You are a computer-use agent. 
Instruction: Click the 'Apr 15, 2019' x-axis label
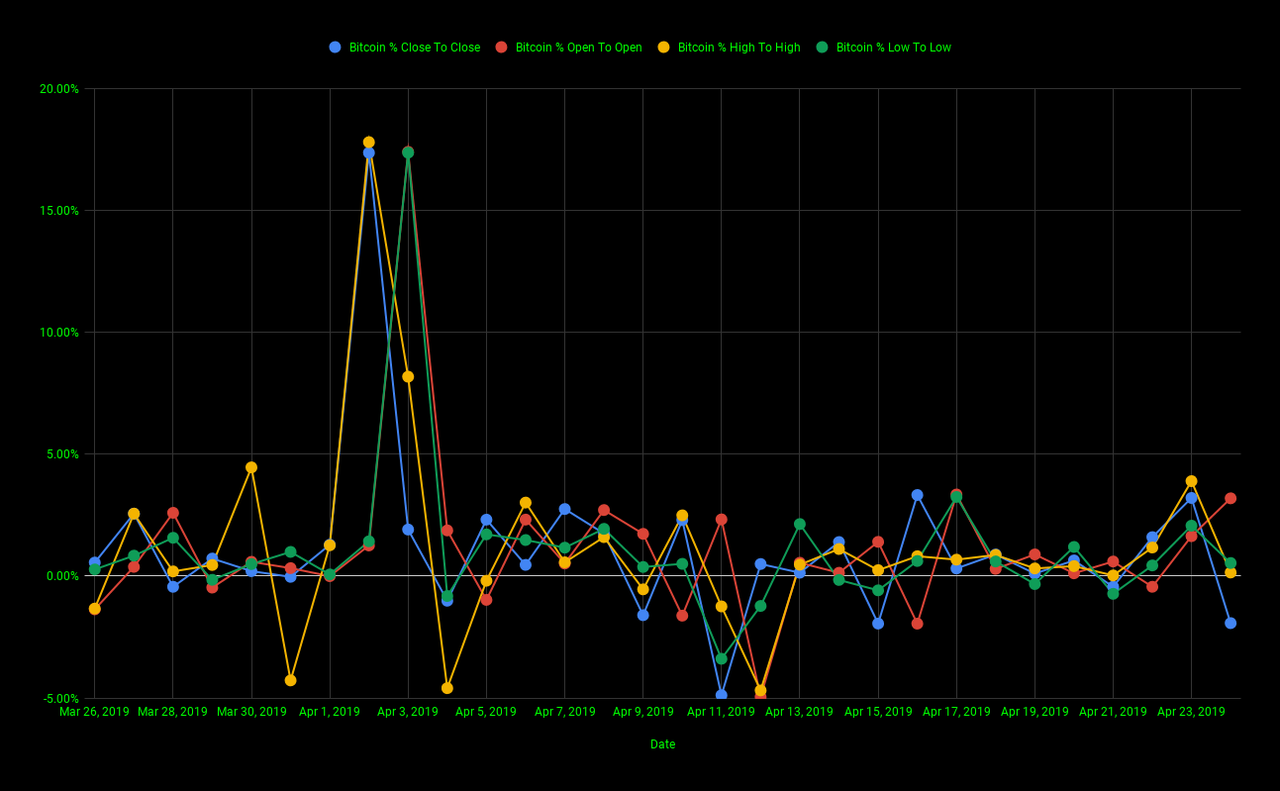(x=878, y=712)
